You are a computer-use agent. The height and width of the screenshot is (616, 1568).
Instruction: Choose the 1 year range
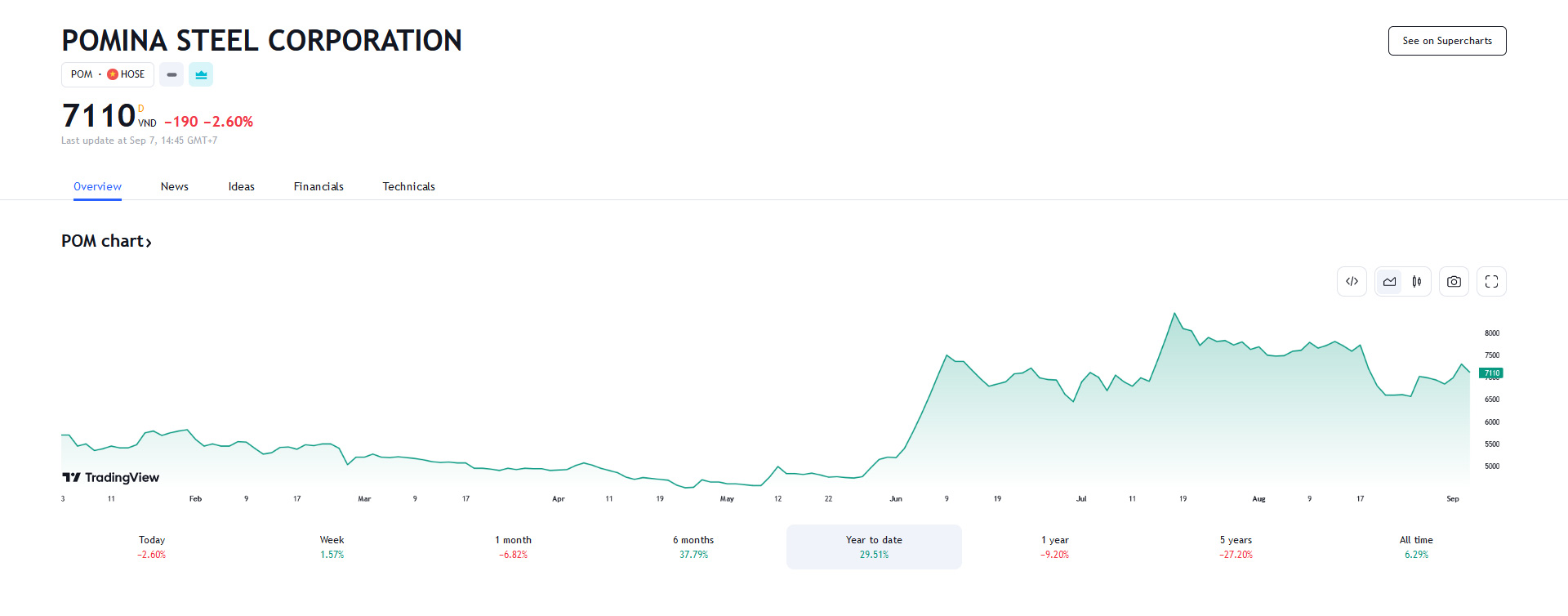pyautogui.click(x=1055, y=547)
